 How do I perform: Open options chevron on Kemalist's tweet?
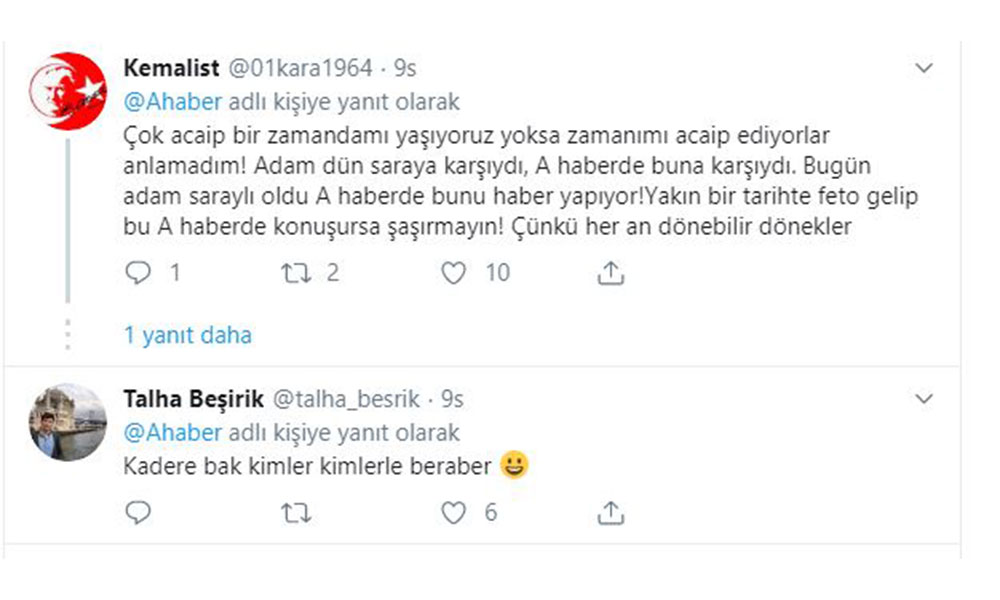coord(925,68)
